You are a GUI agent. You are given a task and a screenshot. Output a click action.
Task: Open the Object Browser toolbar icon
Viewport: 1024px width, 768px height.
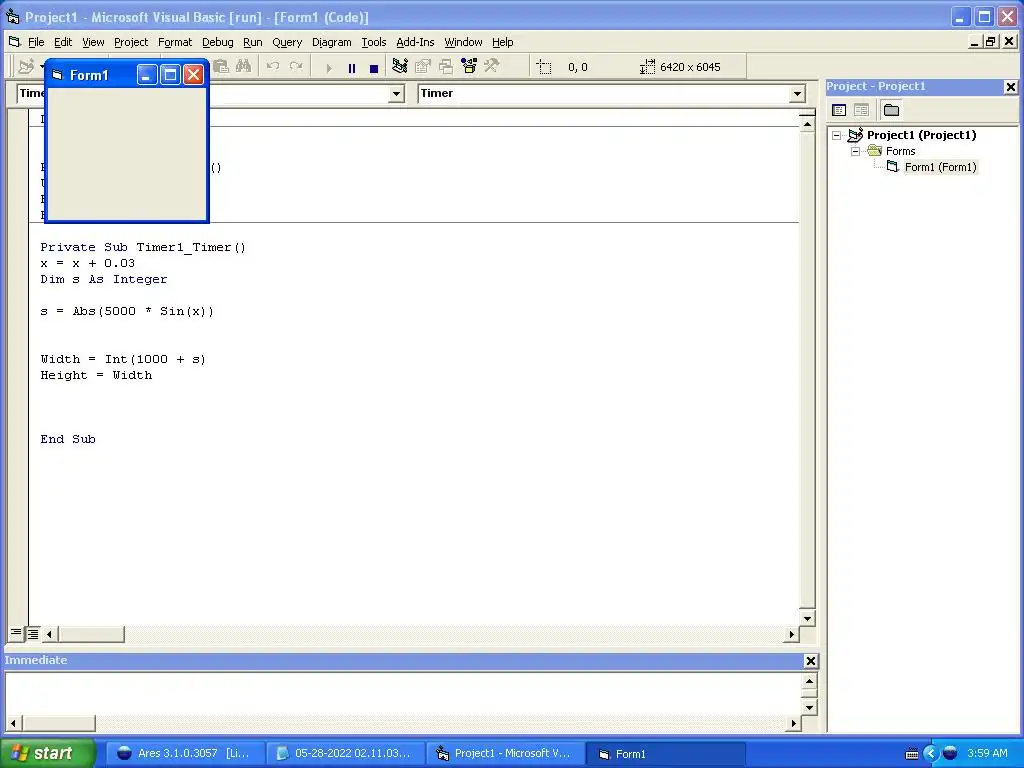pos(468,67)
